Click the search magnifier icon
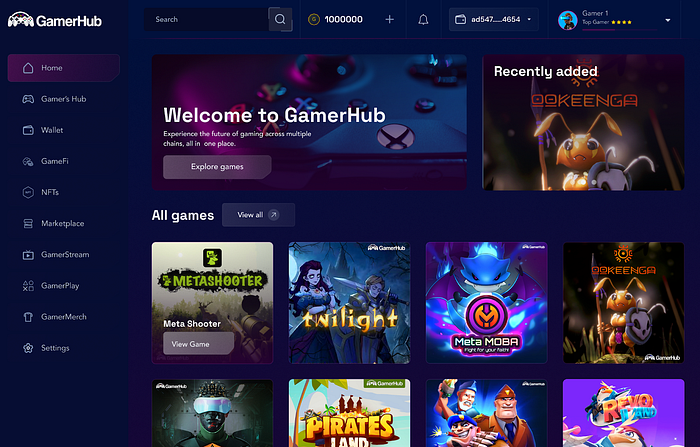The image size is (700, 447). click(280, 19)
